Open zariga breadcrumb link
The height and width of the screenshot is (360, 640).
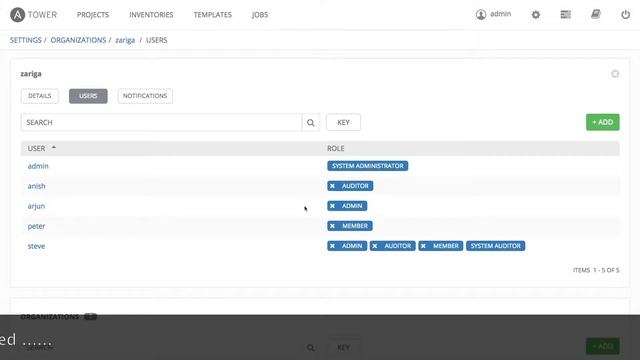click(125, 40)
